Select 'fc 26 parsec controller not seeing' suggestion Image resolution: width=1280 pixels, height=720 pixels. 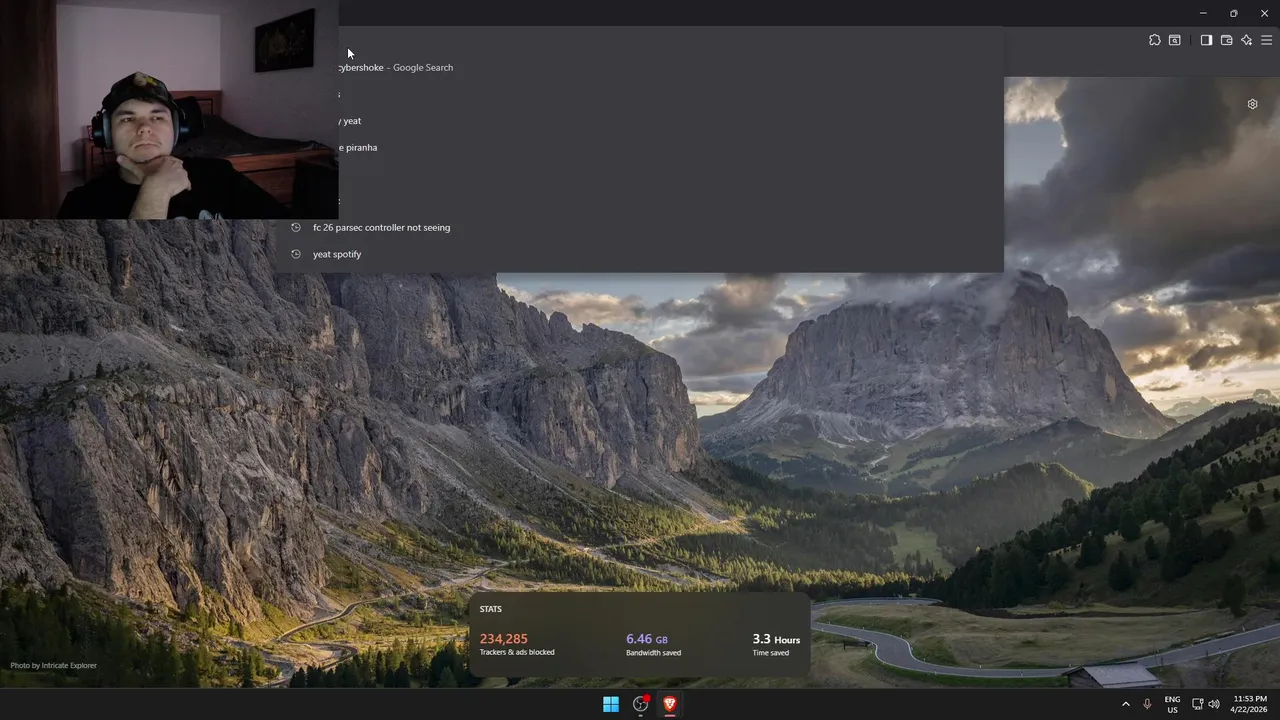[640, 227]
